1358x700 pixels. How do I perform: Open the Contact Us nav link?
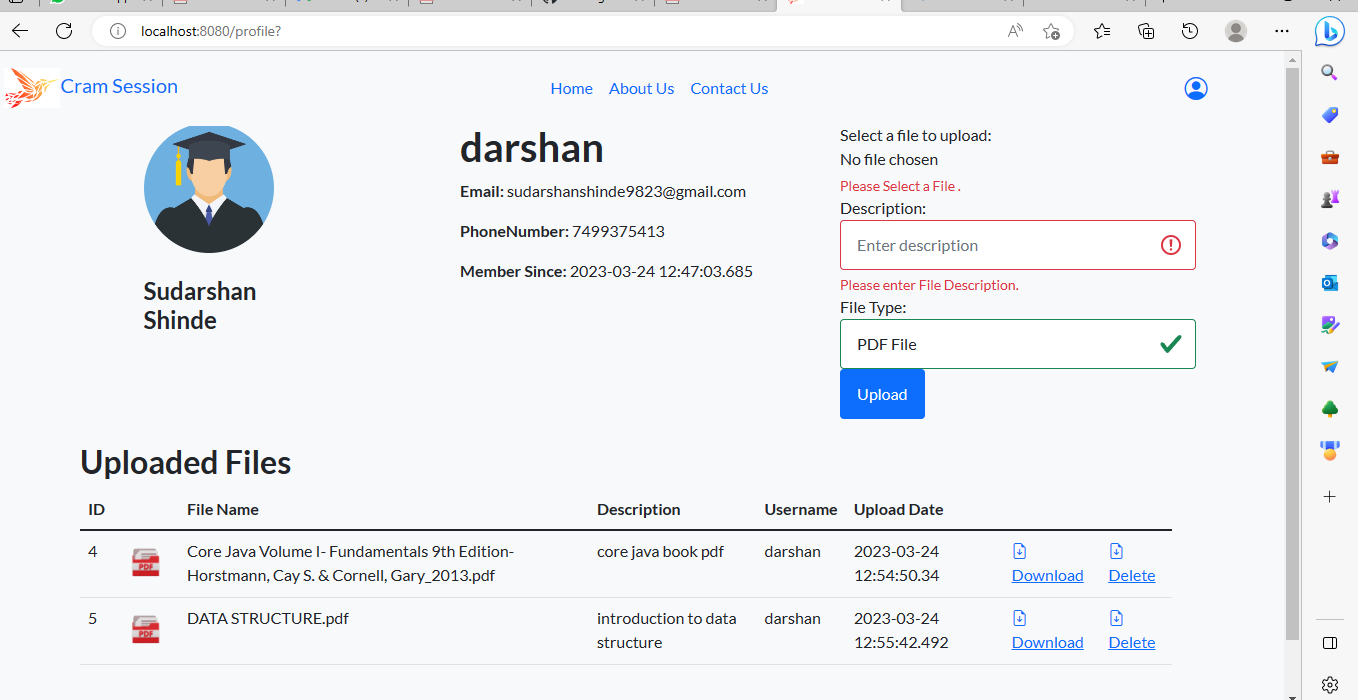click(x=729, y=89)
